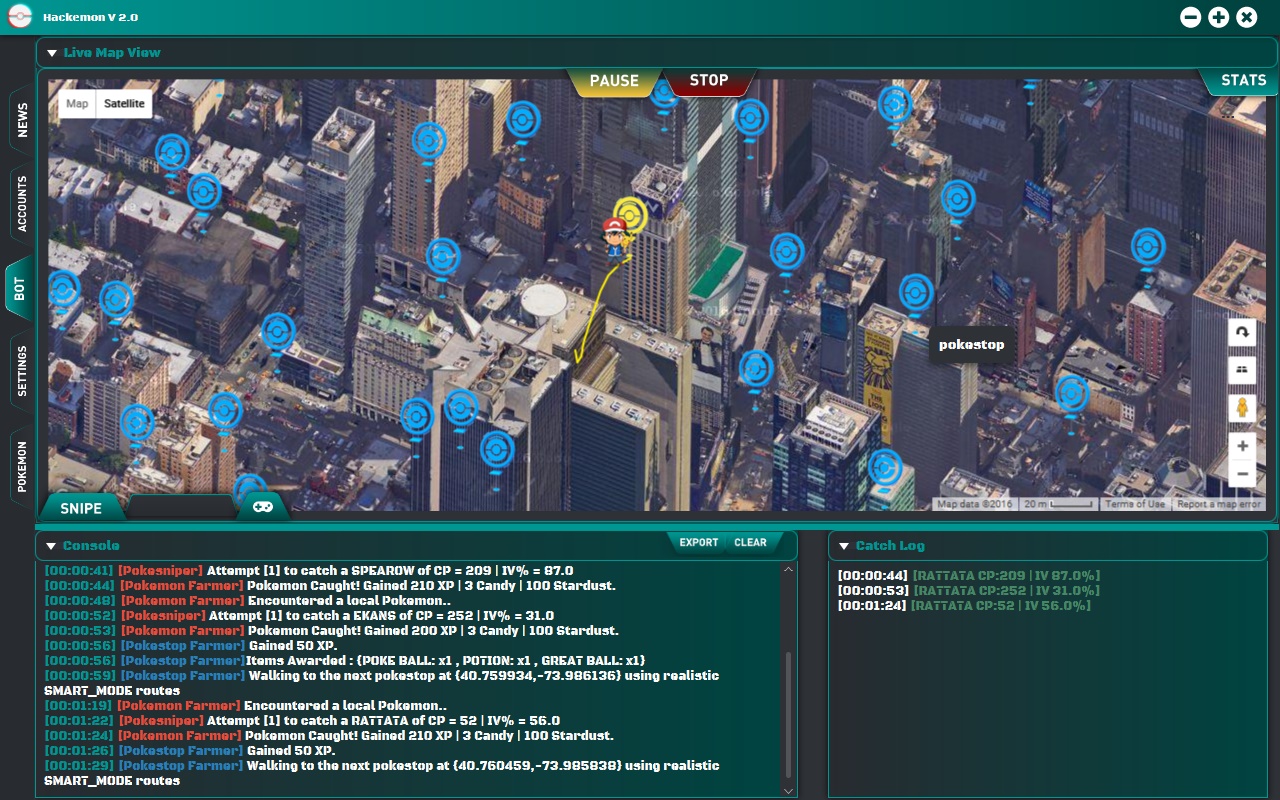Image resolution: width=1280 pixels, height=800 pixels.
Task: Close the Hackemon window
Action: point(1246,17)
